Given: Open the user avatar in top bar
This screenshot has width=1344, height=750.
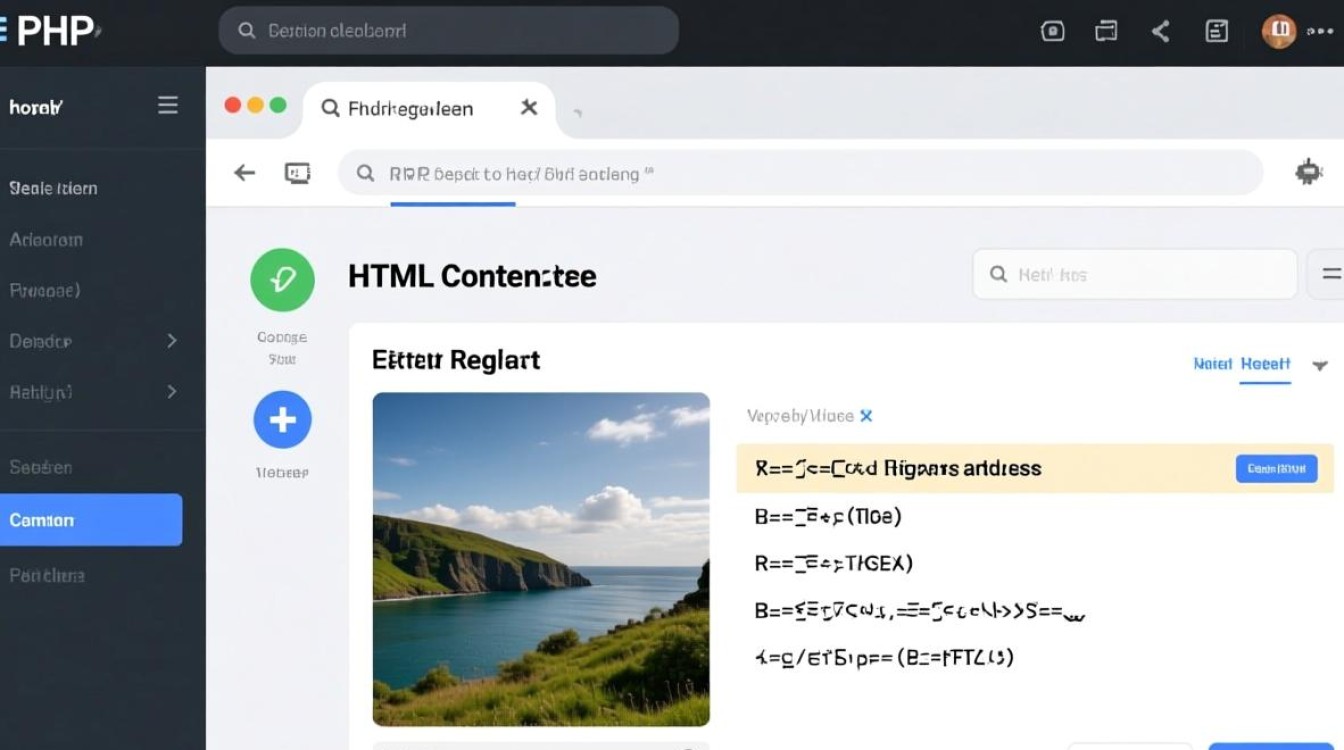Looking at the screenshot, I should click(x=1278, y=31).
